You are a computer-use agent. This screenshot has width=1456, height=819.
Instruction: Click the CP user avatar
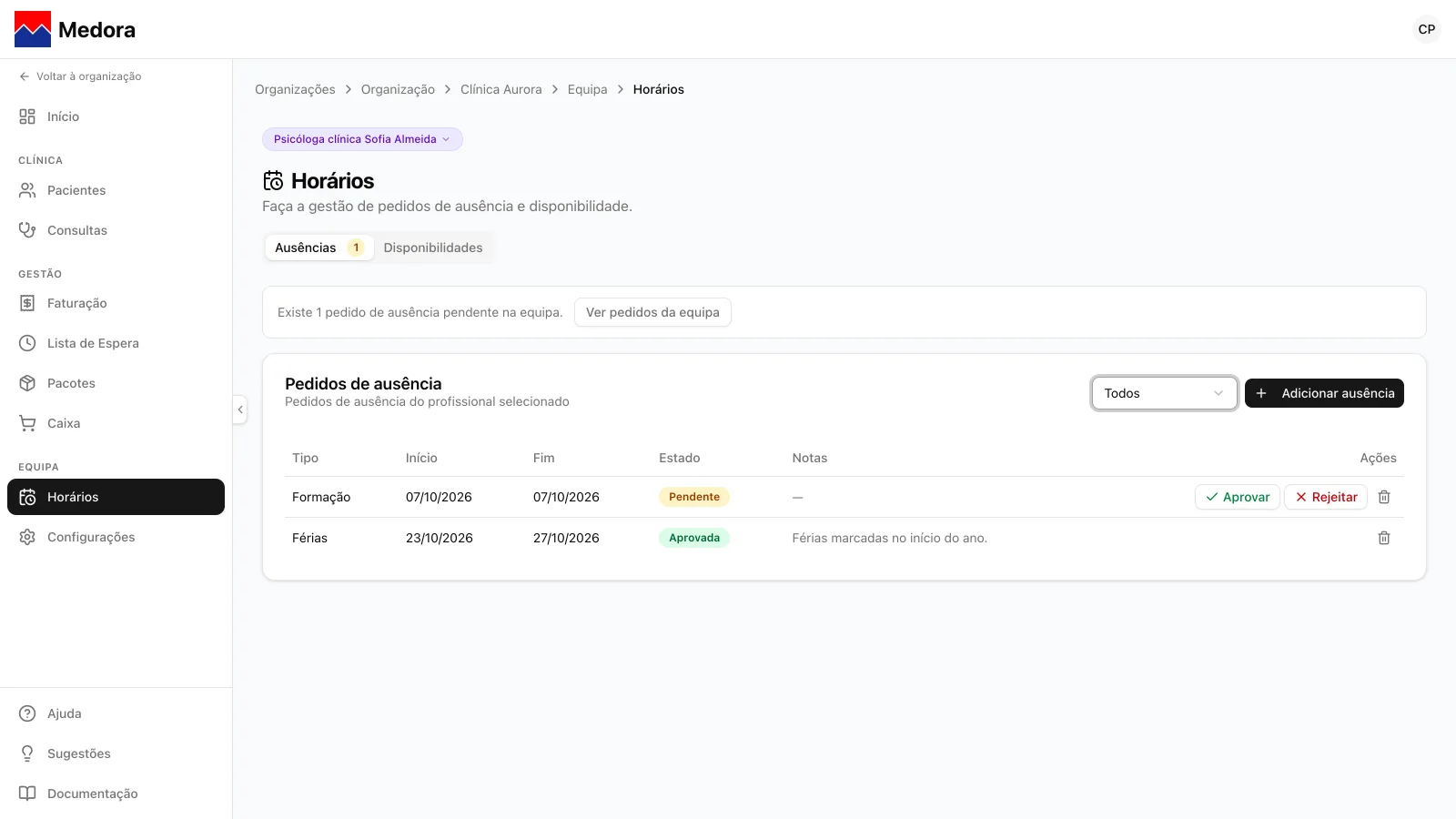tap(1427, 29)
